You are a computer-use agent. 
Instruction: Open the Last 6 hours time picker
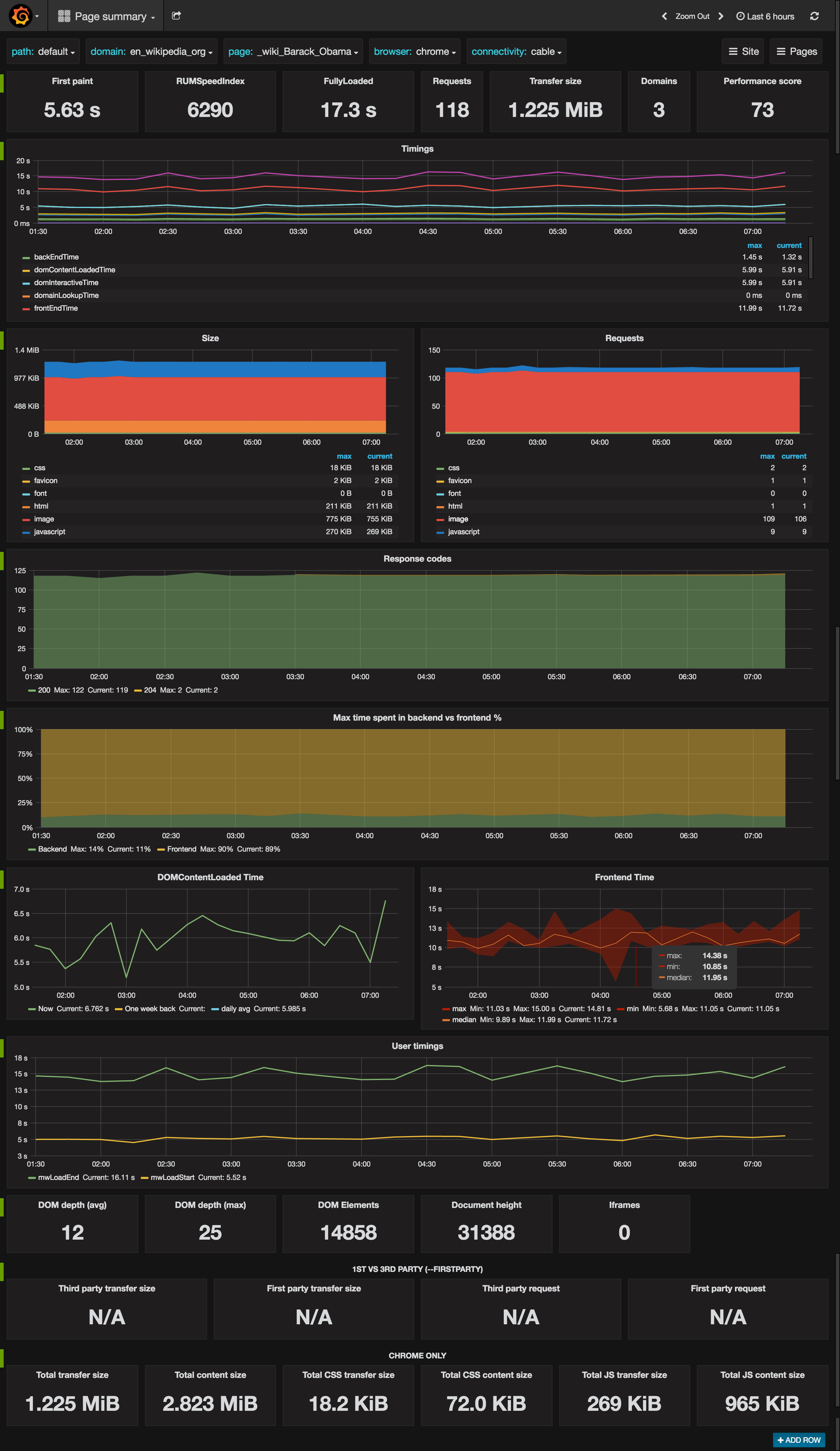(765, 16)
